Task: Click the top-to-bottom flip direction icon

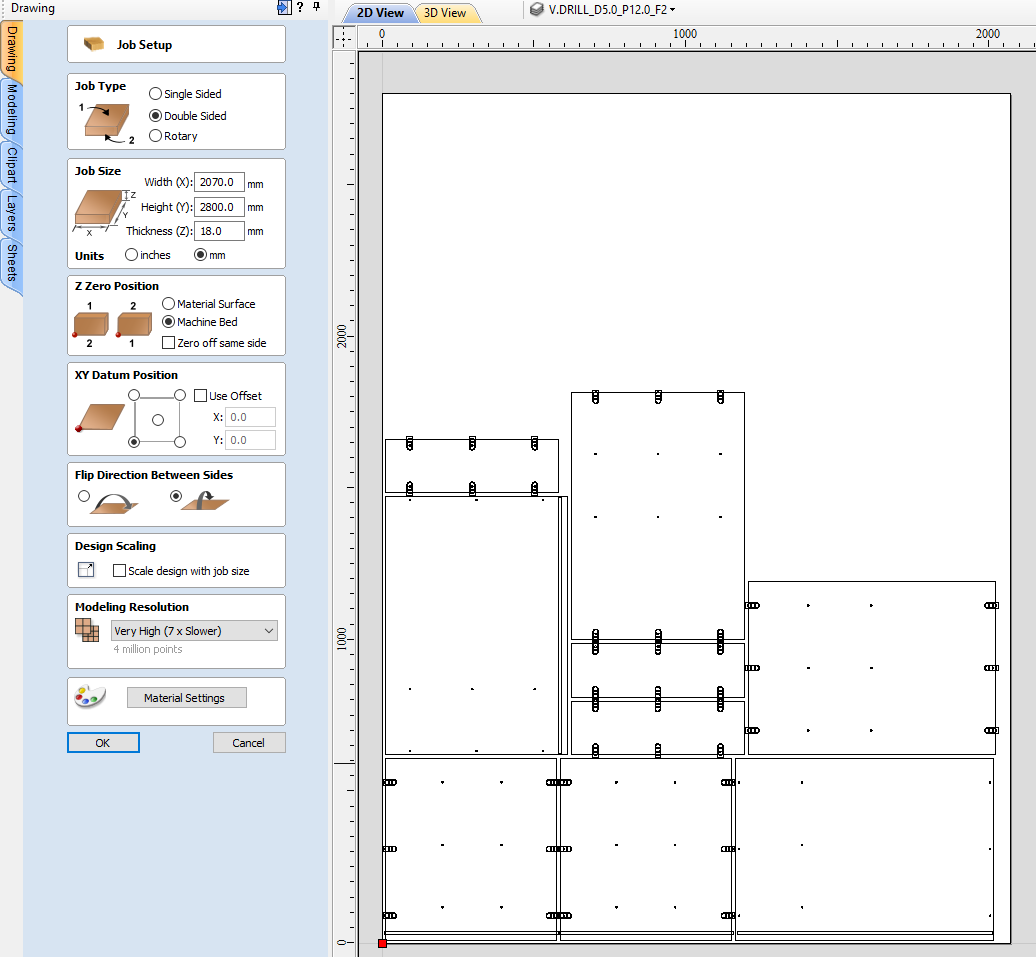Action: (205, 501)
